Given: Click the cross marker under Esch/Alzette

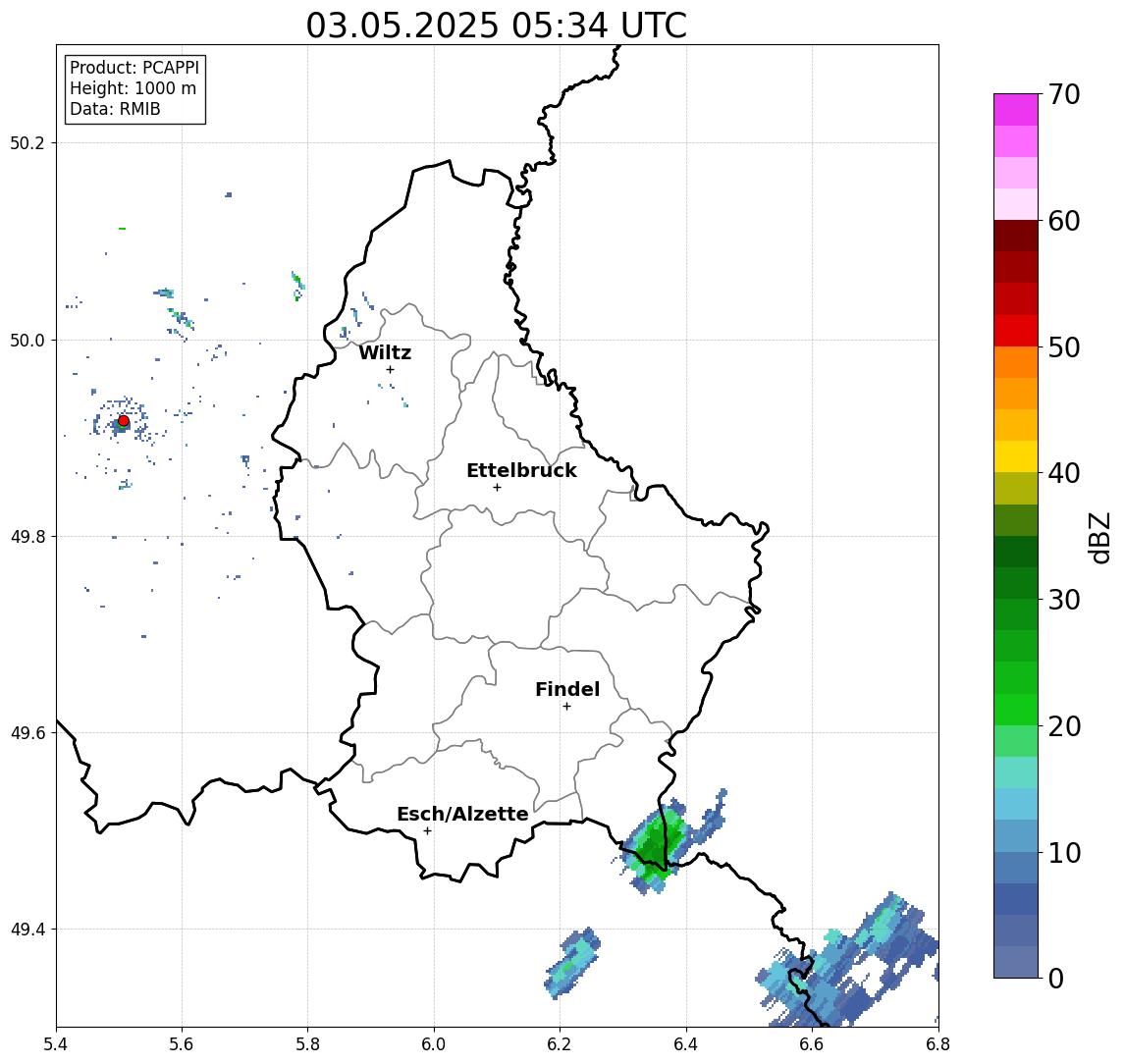Looking at the screenshot, I should pos(427,831).
